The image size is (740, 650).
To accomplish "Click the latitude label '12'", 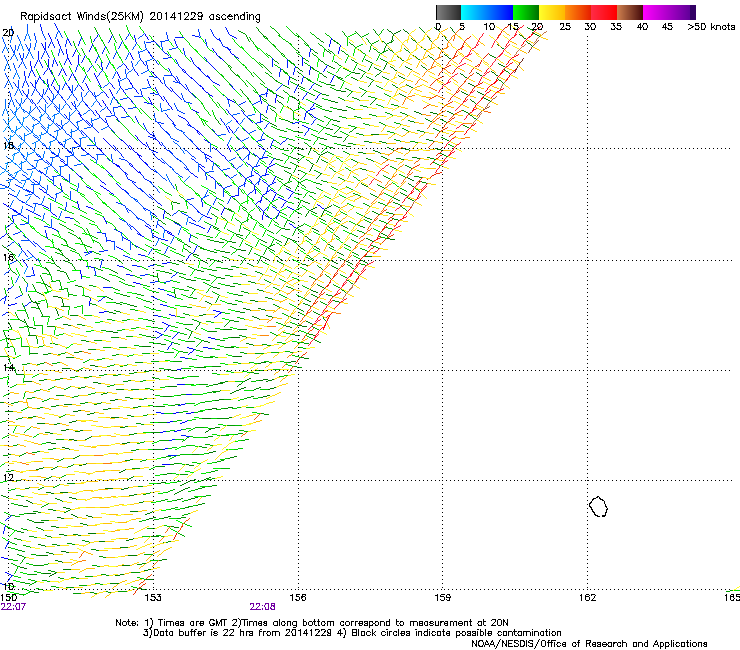I will tap(8, 477).
